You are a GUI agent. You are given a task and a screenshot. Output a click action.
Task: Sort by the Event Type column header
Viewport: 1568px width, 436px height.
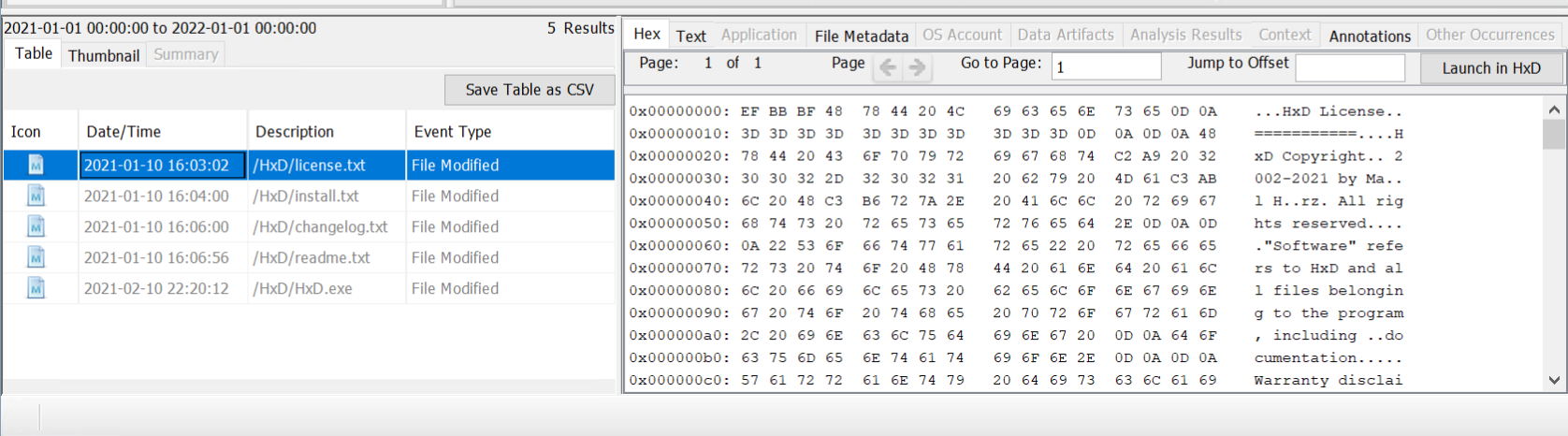tap(510, 132)
